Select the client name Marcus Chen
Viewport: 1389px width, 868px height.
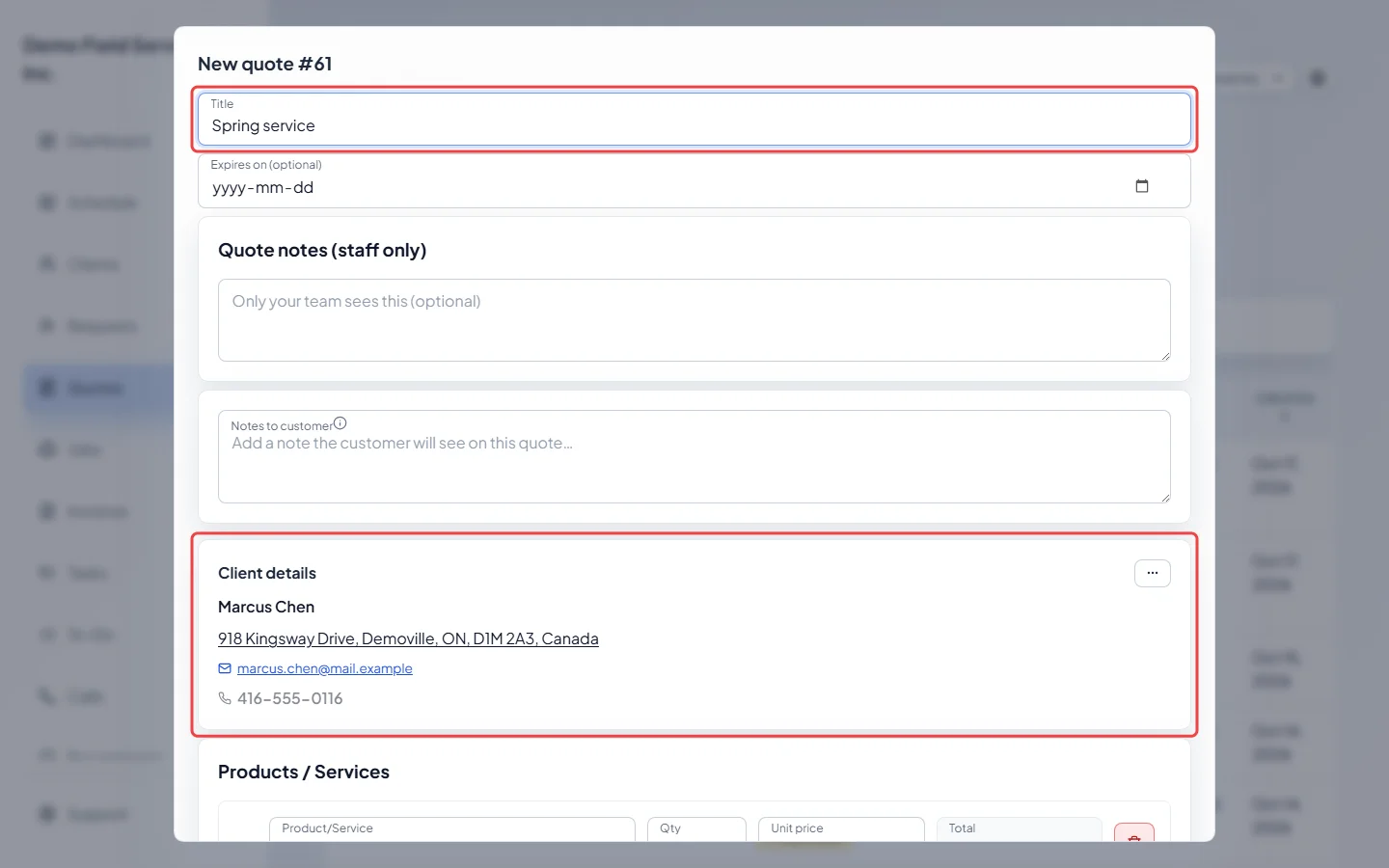point(266,607)
